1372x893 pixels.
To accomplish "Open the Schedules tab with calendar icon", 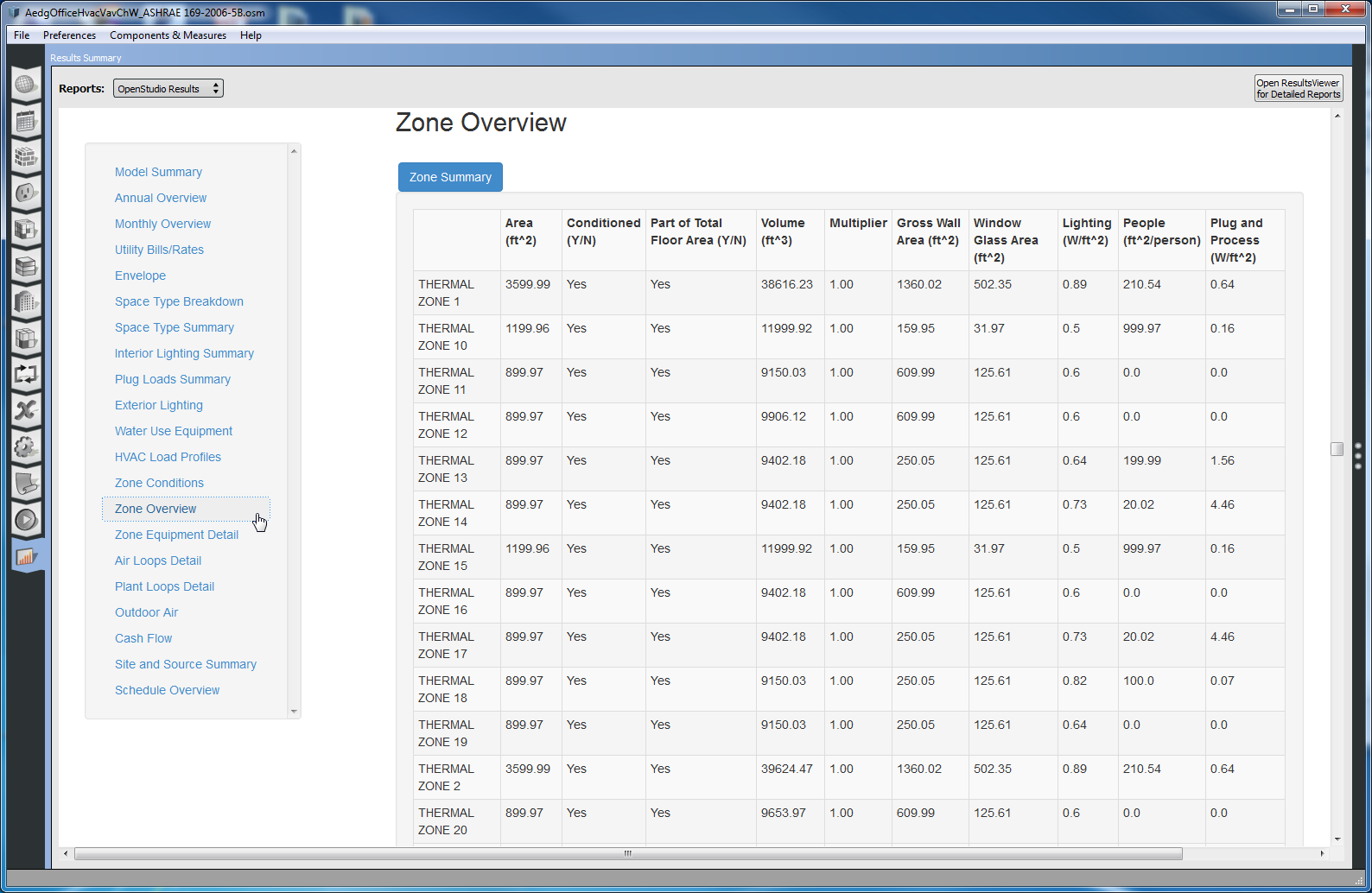I will click(26, 121).
